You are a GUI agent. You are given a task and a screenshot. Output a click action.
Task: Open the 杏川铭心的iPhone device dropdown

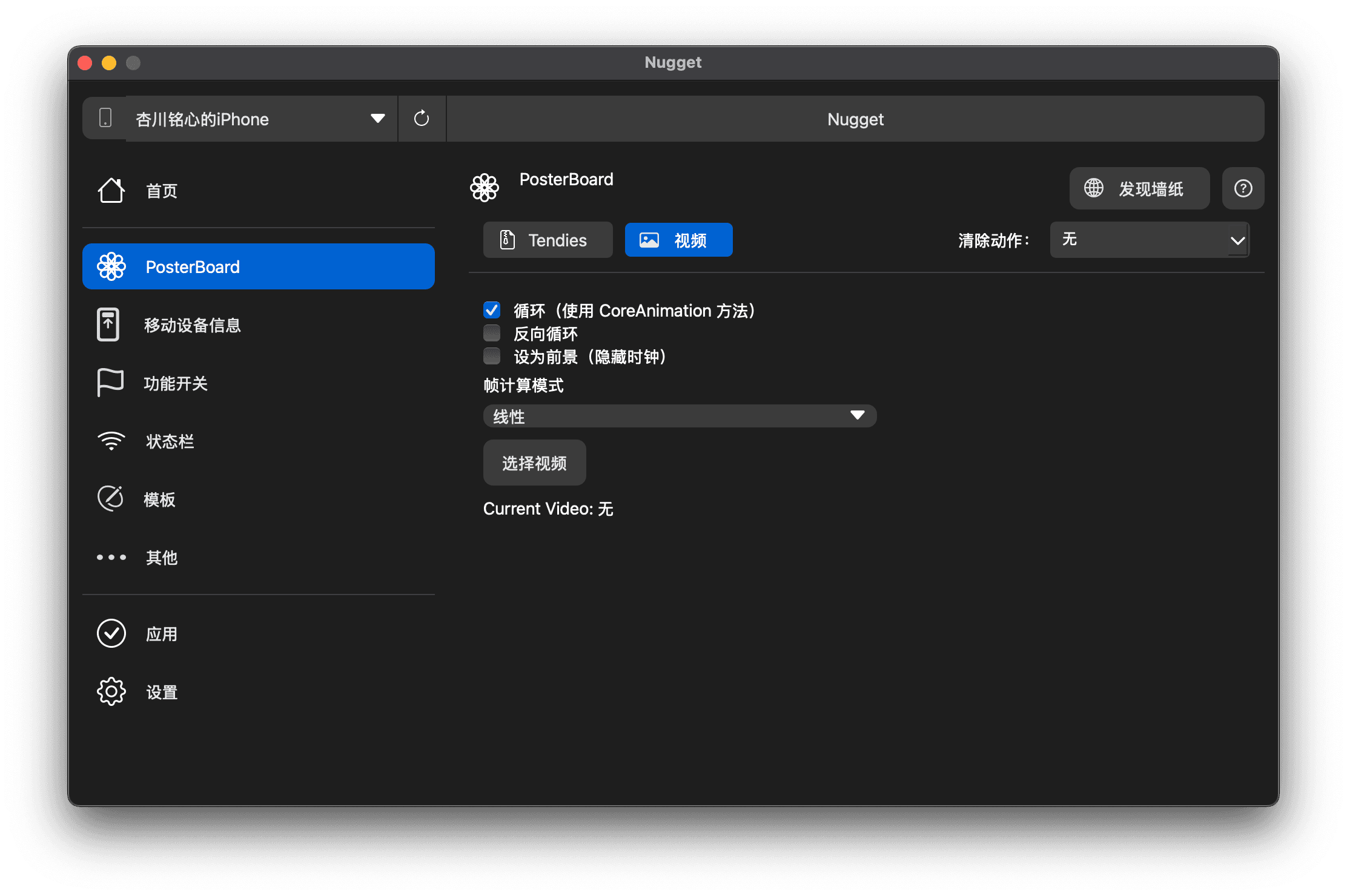(260, 119)
